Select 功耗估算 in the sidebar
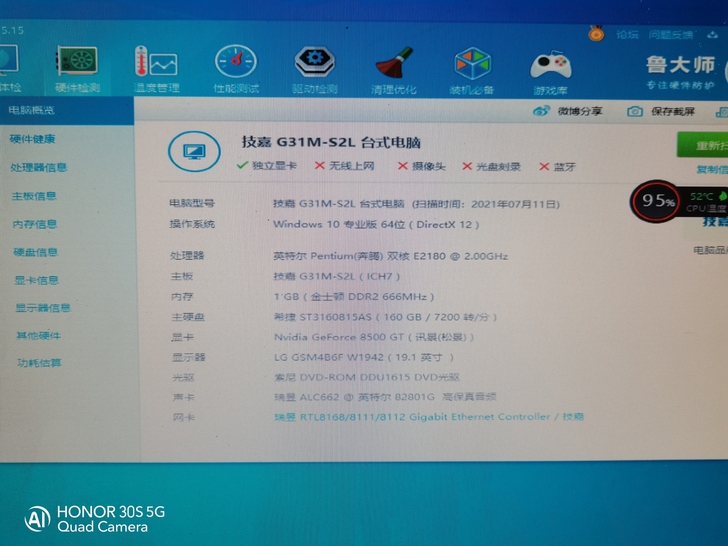The image size is (728, 546). [x=39, y=363]
